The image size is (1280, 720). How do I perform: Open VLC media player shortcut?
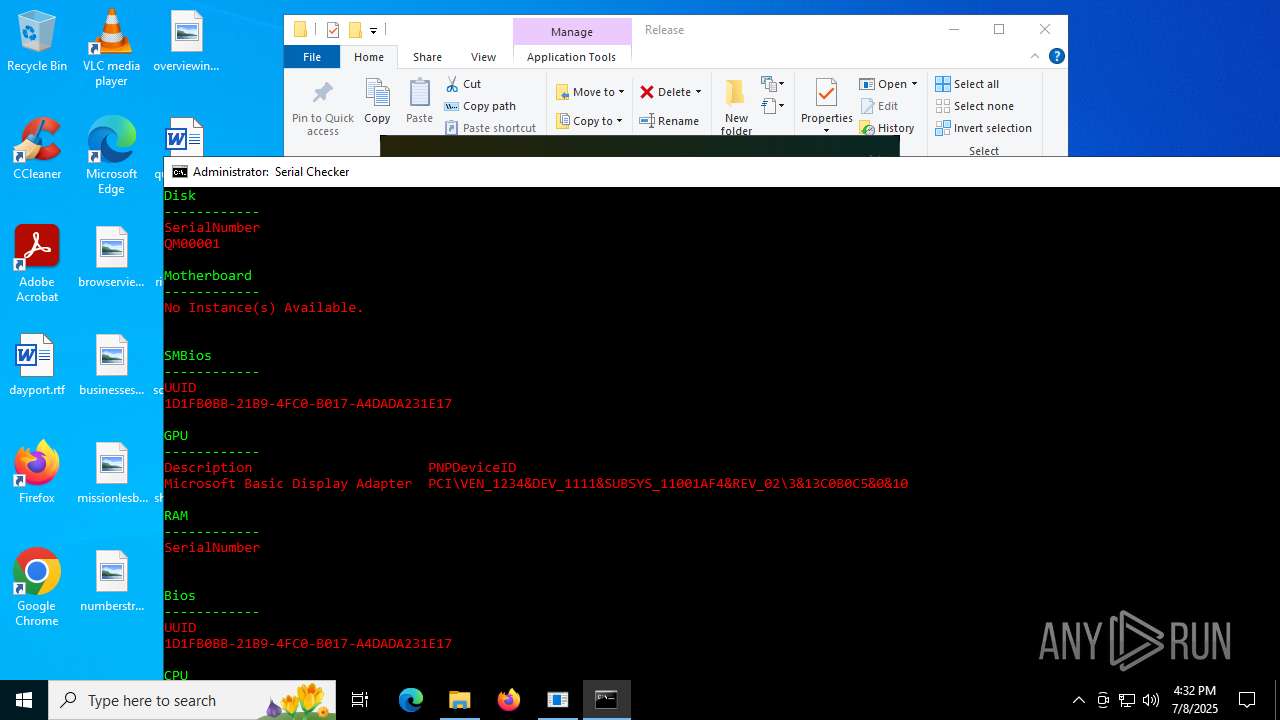pyautogui.click(x=111, y=48)
